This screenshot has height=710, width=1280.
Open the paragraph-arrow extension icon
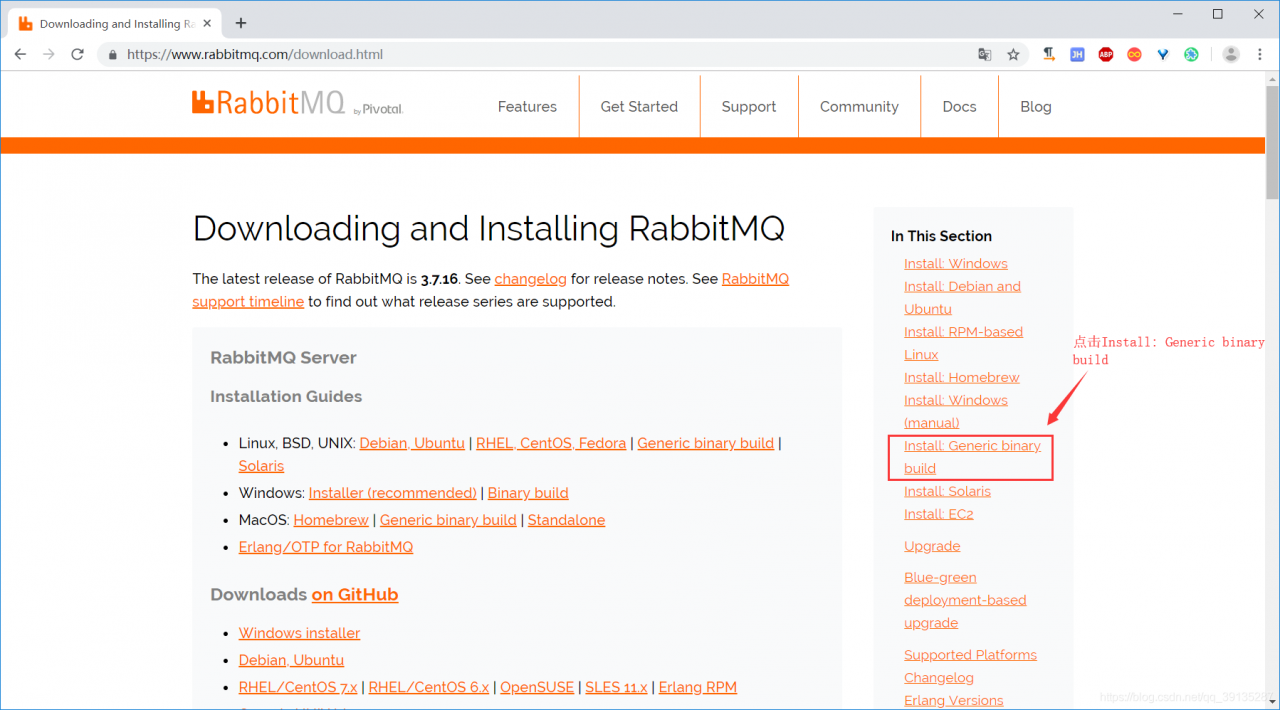pyautogui.click(x=1048, y=54)
